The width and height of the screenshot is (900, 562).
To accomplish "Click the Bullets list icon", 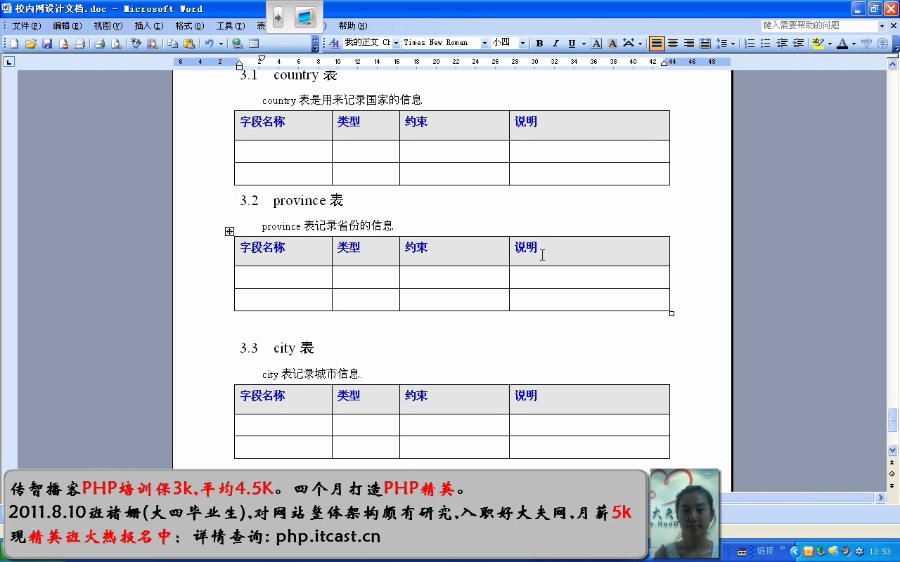I will [x=765, y=43].
